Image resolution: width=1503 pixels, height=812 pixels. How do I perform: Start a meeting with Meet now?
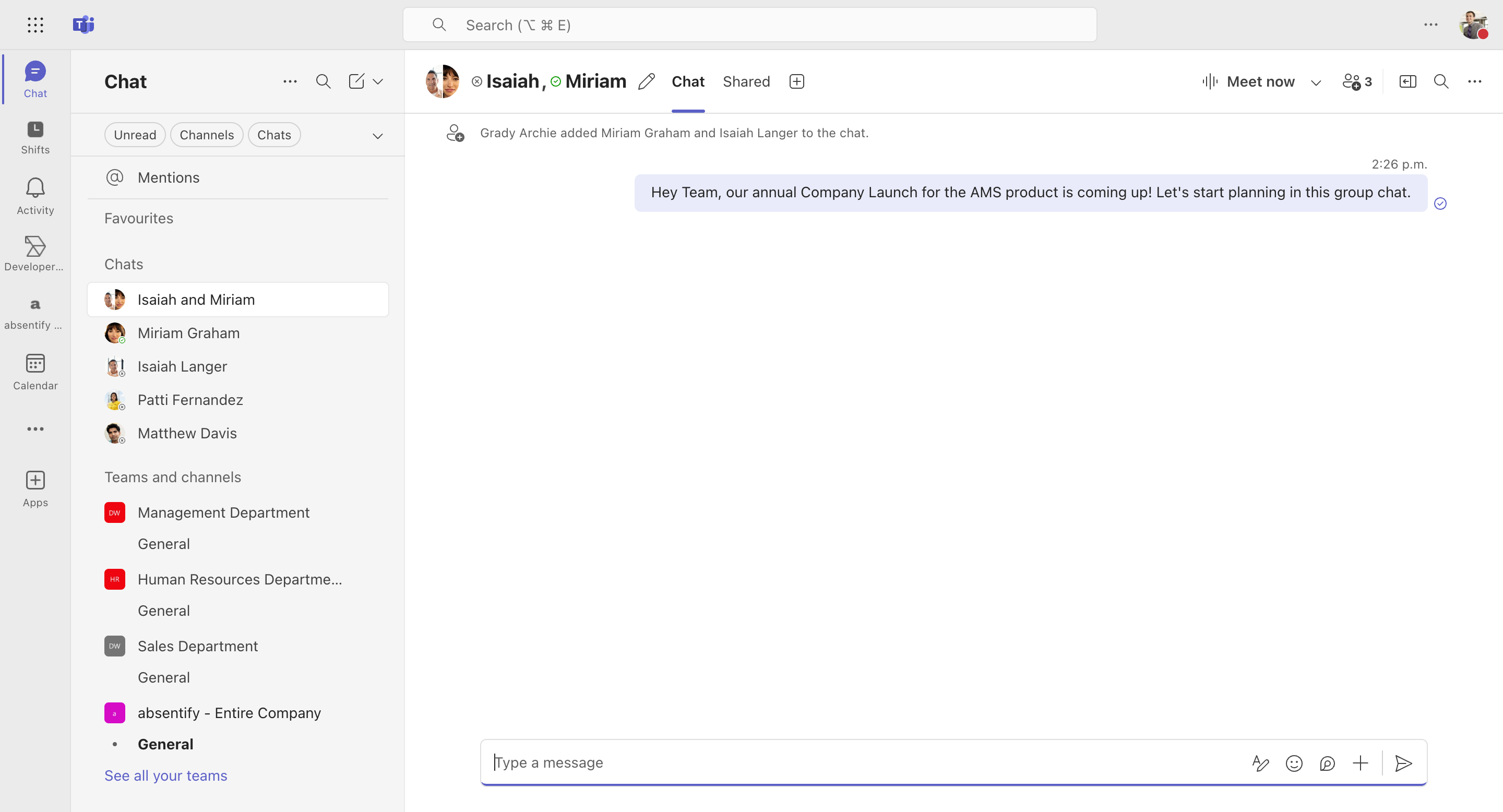pos(1248,81)
